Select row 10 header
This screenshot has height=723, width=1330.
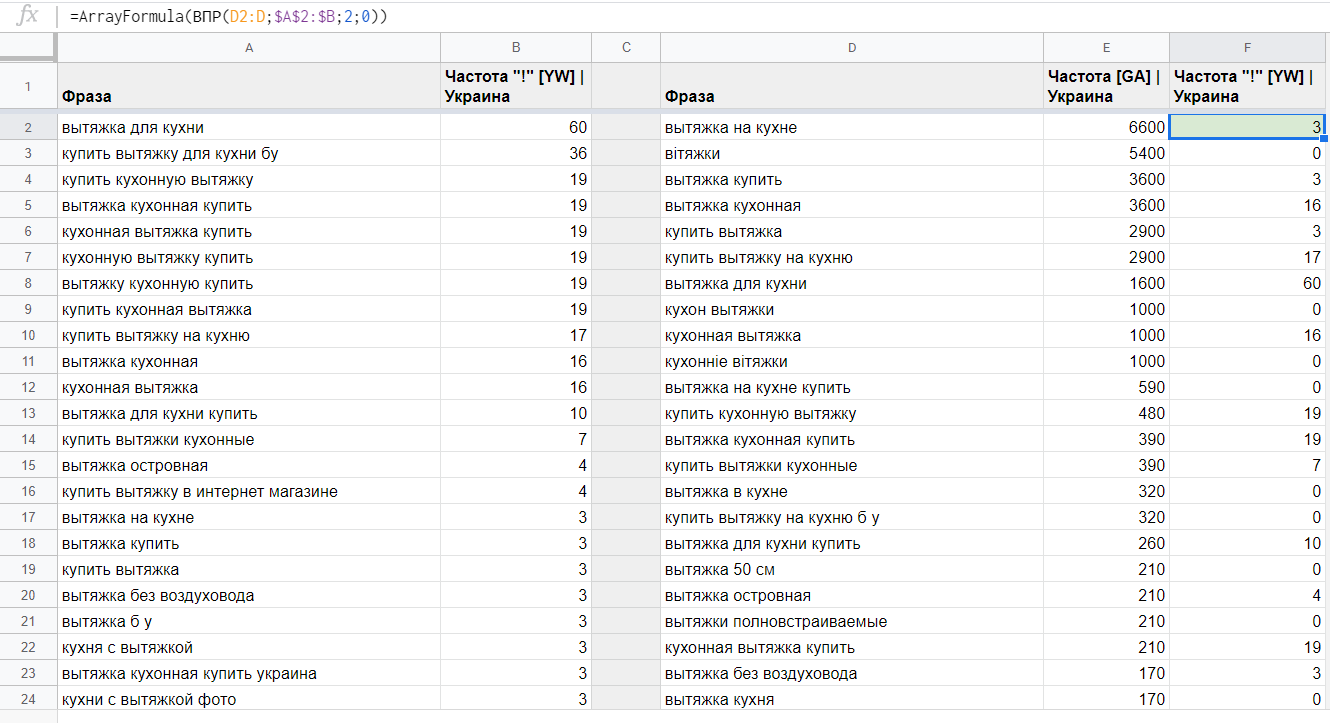pyautogui.click(x=28, y=336)
